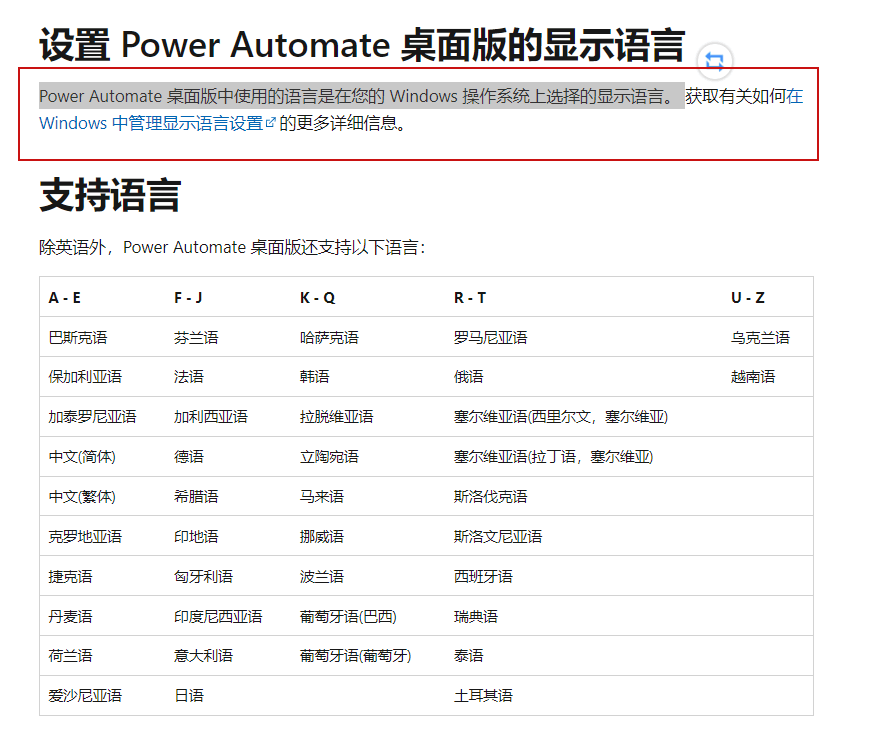Viewport: 895px width, 747px height.
Task: Select the 俄语 table cell
Action: pyautogui.click(x=468, y=377)
